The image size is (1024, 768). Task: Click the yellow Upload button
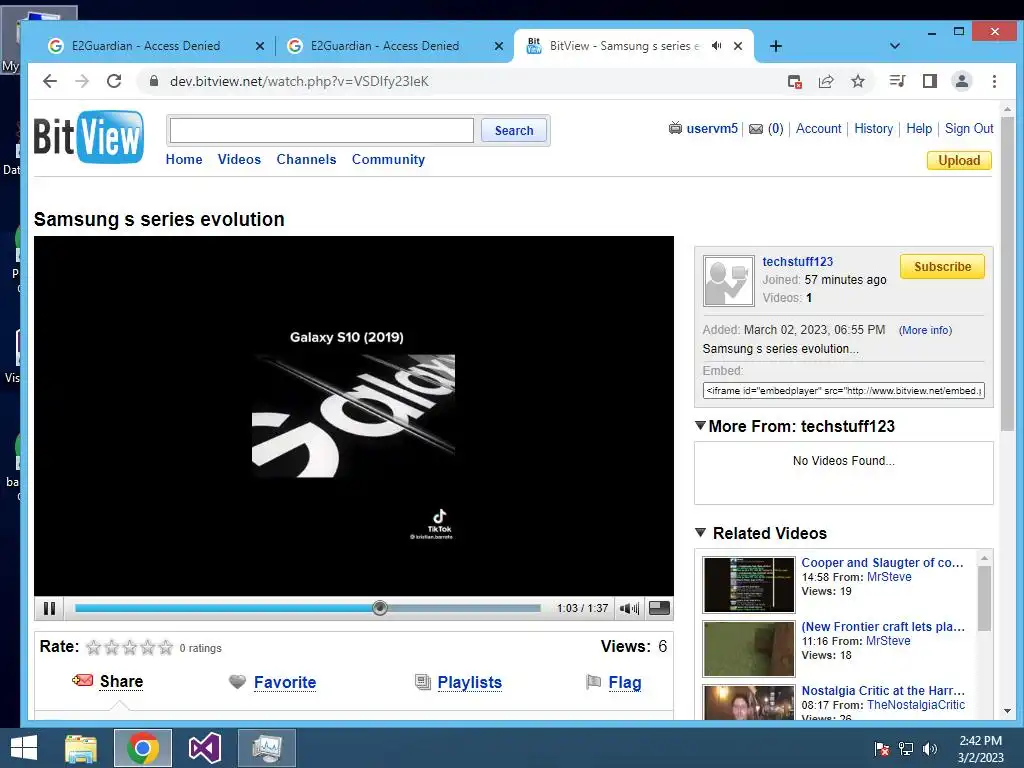(959, 161)
